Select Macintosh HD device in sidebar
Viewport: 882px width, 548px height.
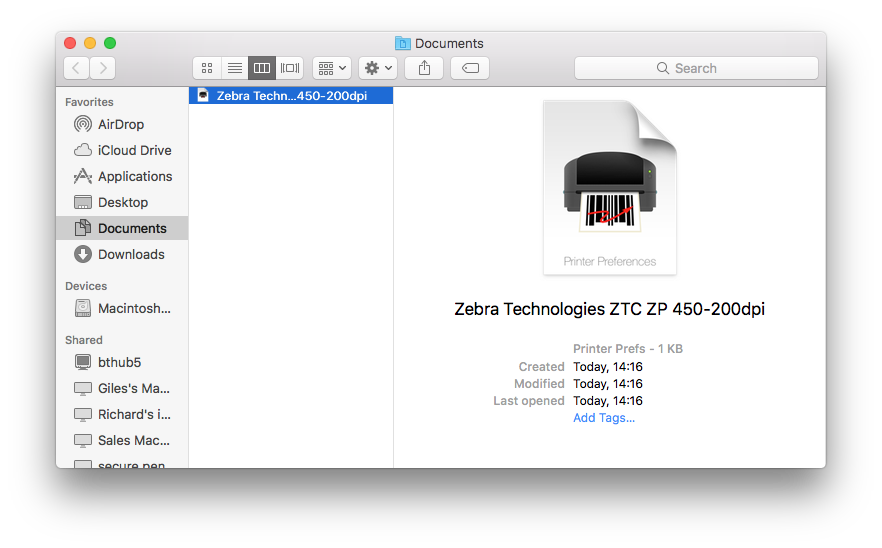pyautogui.click(x=122, y=308)
